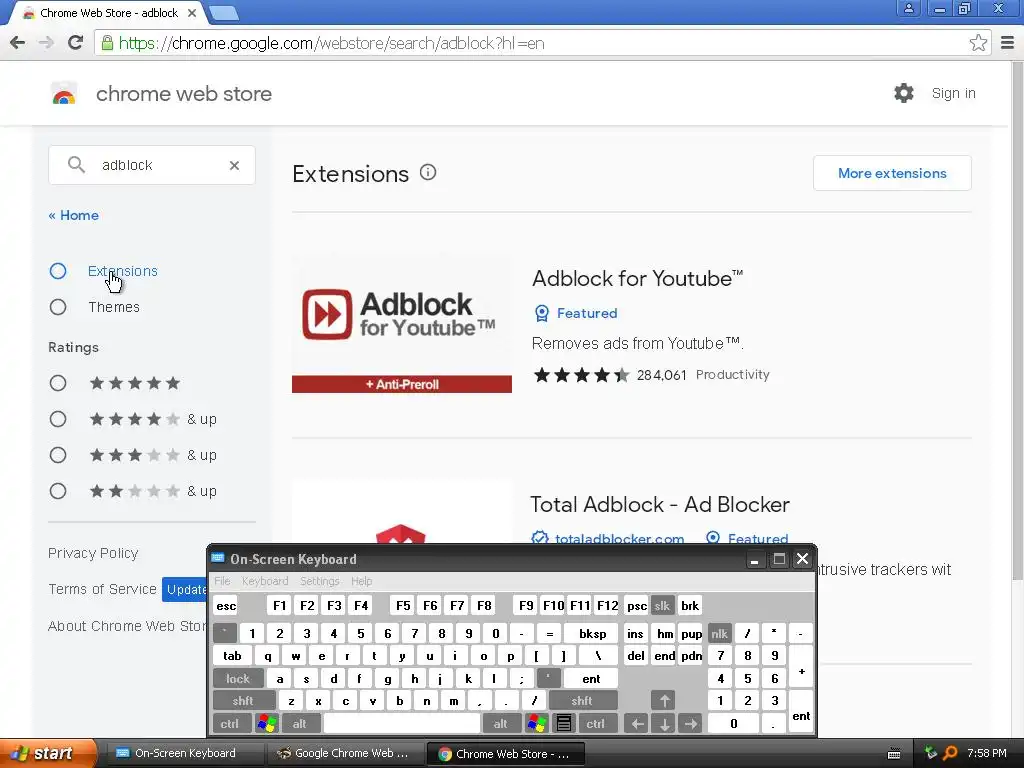Open the Adblock for Youtube title link

point(637,278)
